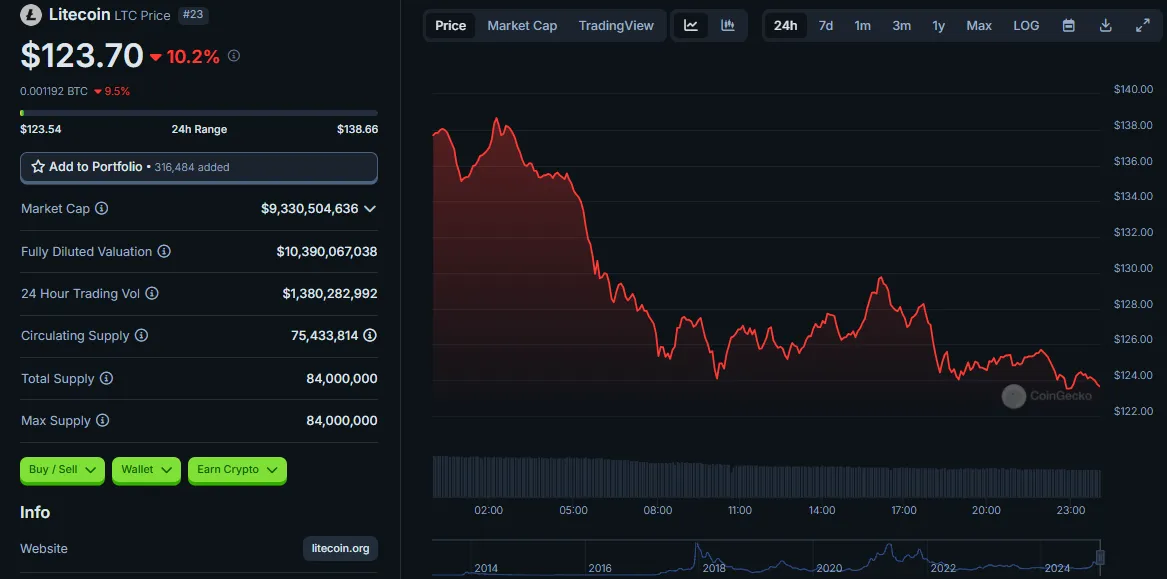Open the calendar date range picker
Screen dimensions: 1167x579
click(x=1068, y=25)
